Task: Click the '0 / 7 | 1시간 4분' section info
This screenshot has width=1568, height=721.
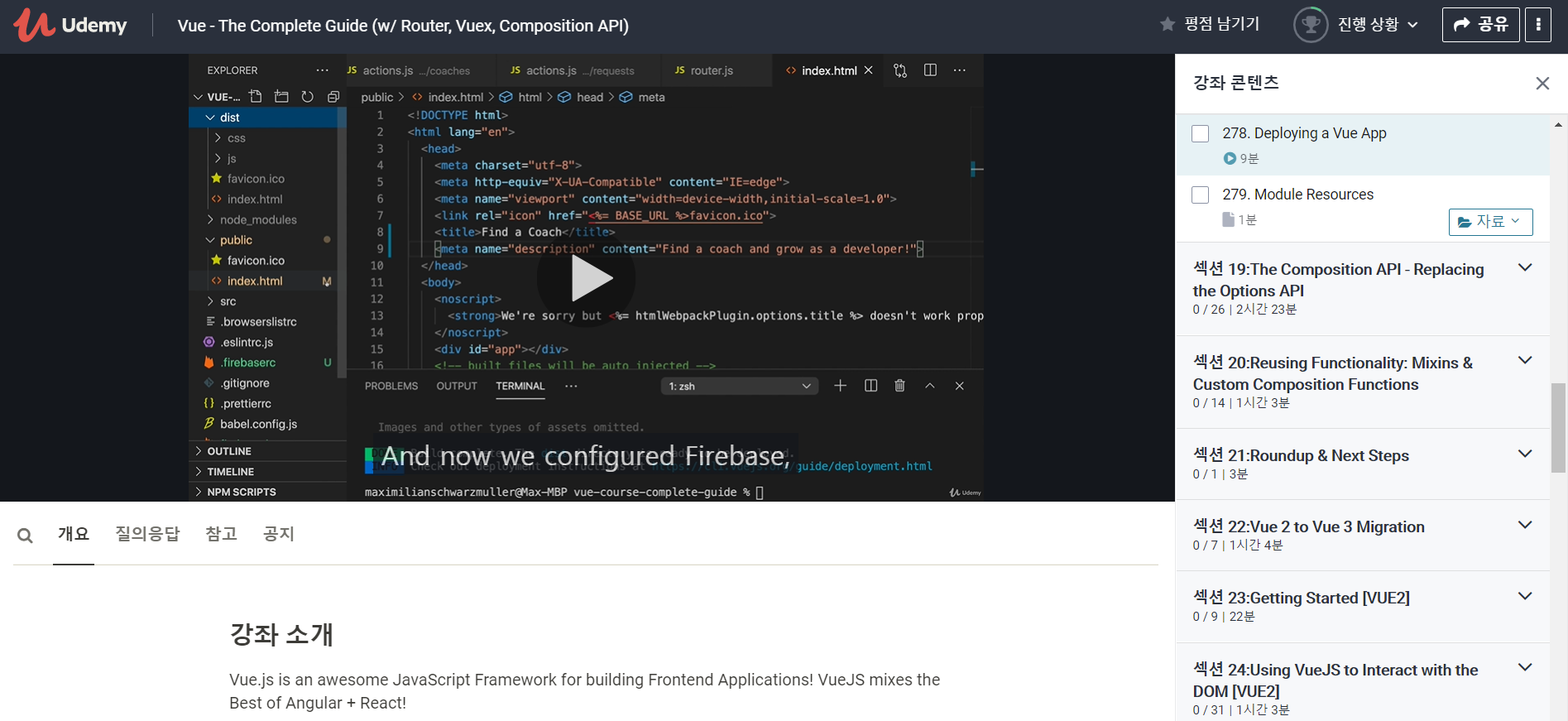Action: pyautogui.click(x=1238, y=546)
